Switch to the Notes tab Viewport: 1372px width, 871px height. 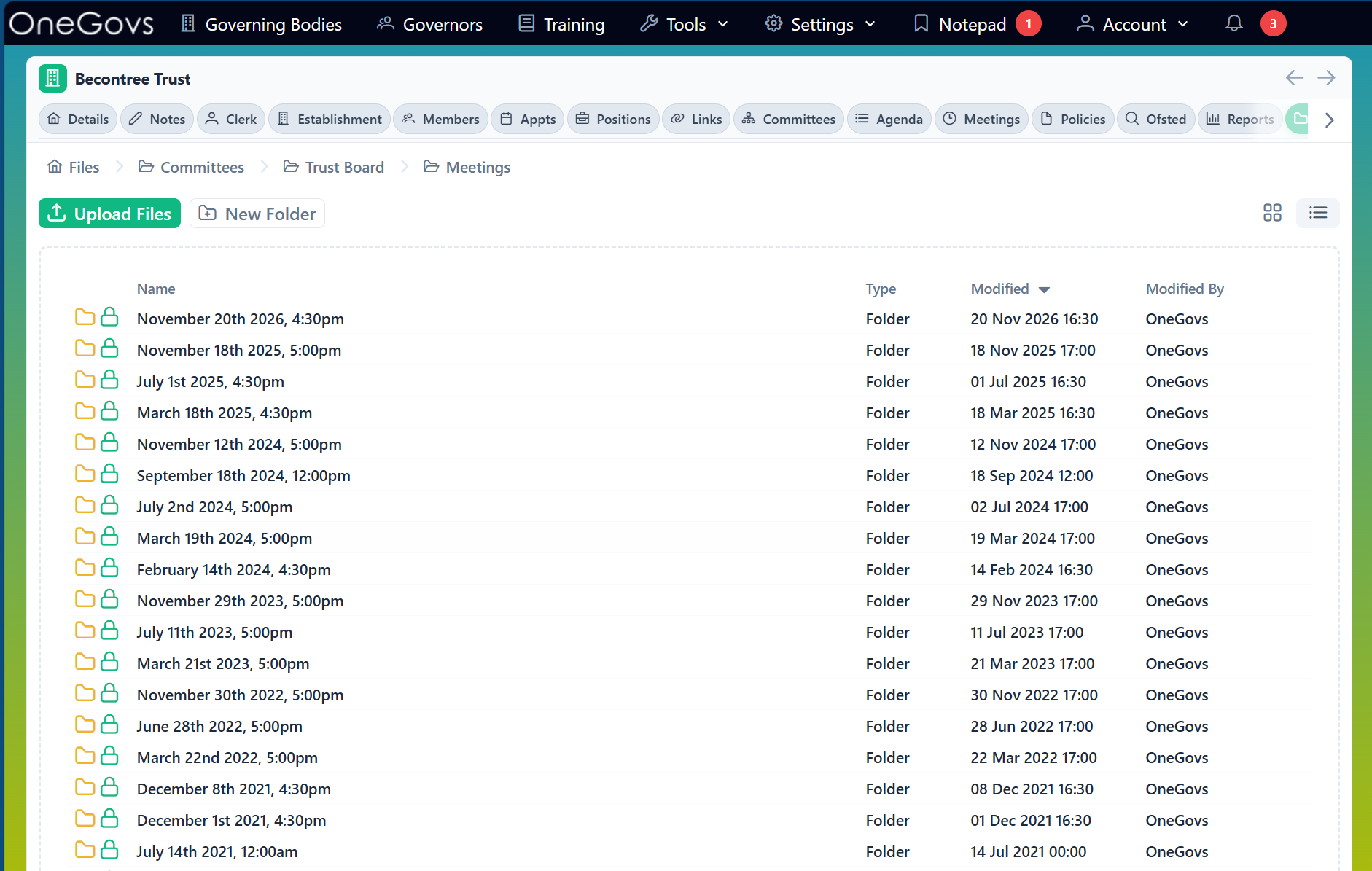pos(157,119)
